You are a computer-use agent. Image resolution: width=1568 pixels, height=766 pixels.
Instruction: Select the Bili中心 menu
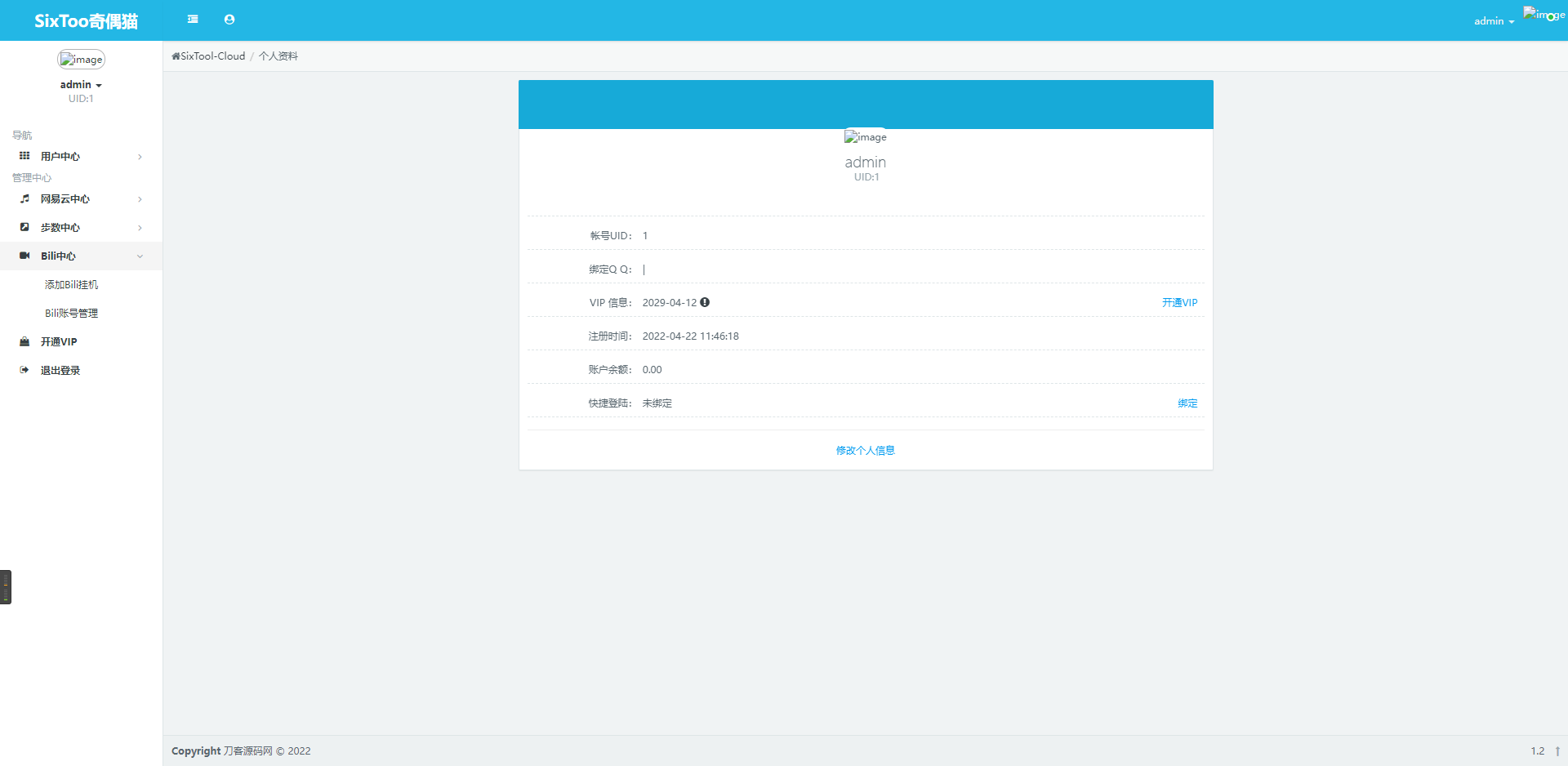(x=81, y=256)
